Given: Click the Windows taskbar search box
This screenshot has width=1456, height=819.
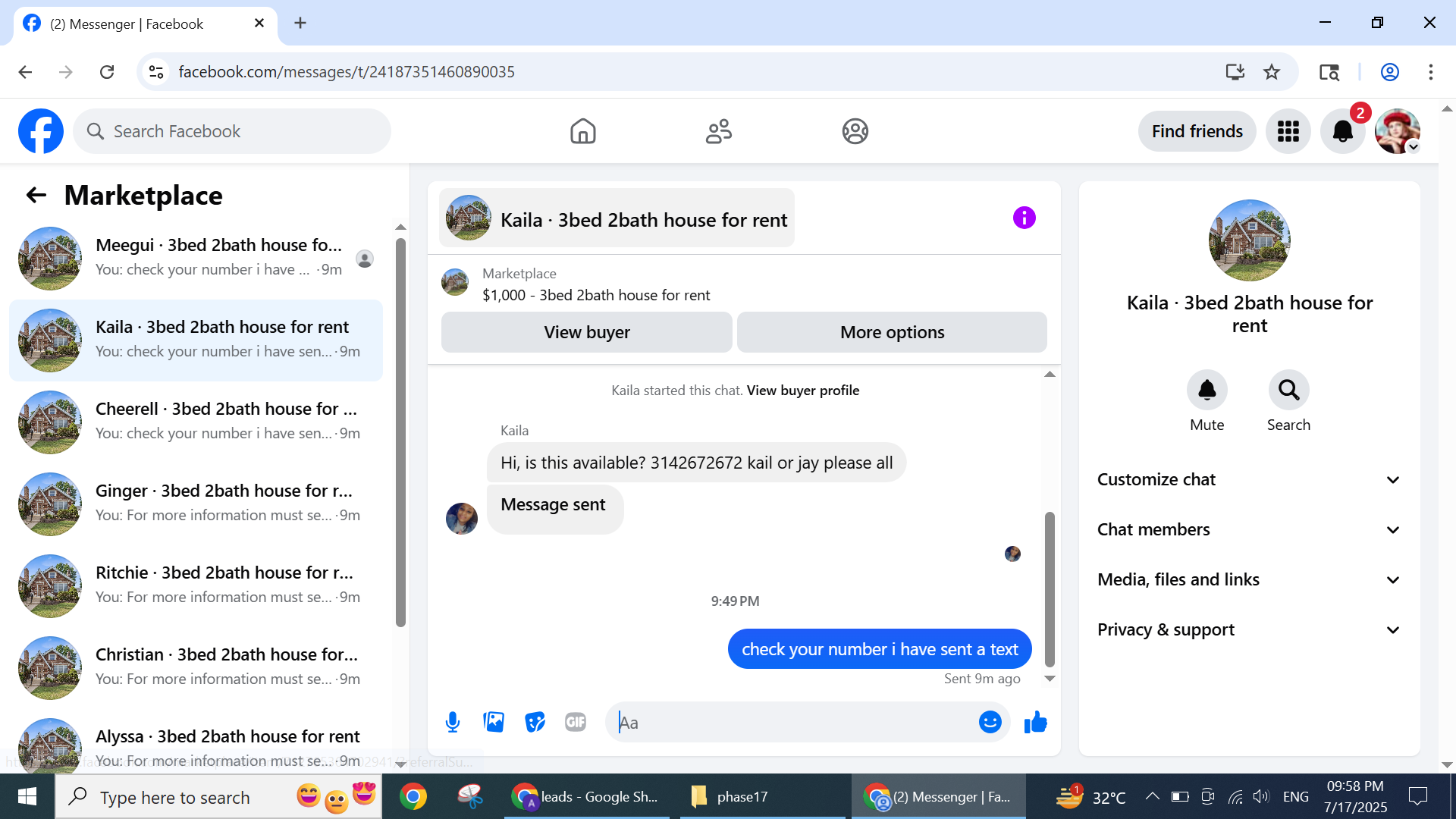Looking at the screenshot, I should (x=218, y=796).
